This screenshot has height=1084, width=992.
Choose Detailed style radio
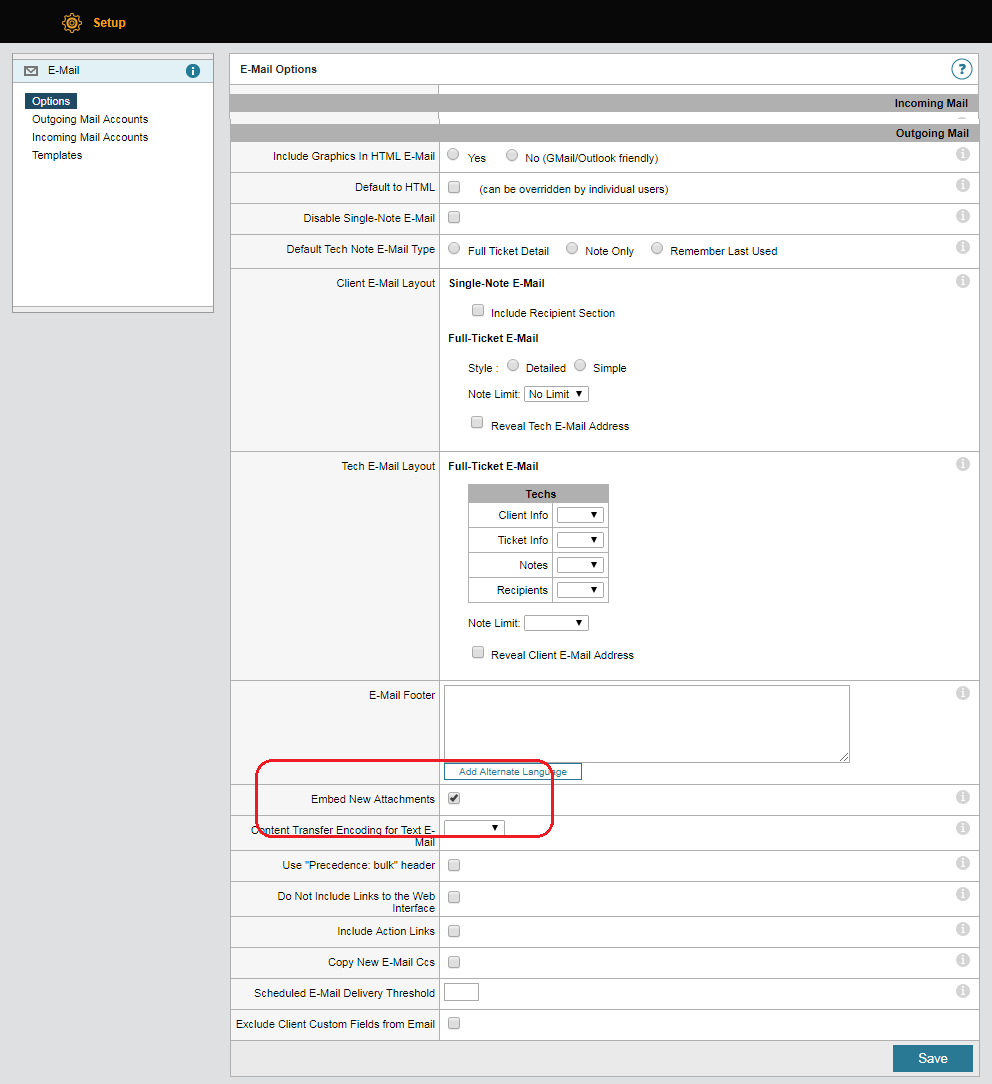pyautogui.click(x=513, y=365)
